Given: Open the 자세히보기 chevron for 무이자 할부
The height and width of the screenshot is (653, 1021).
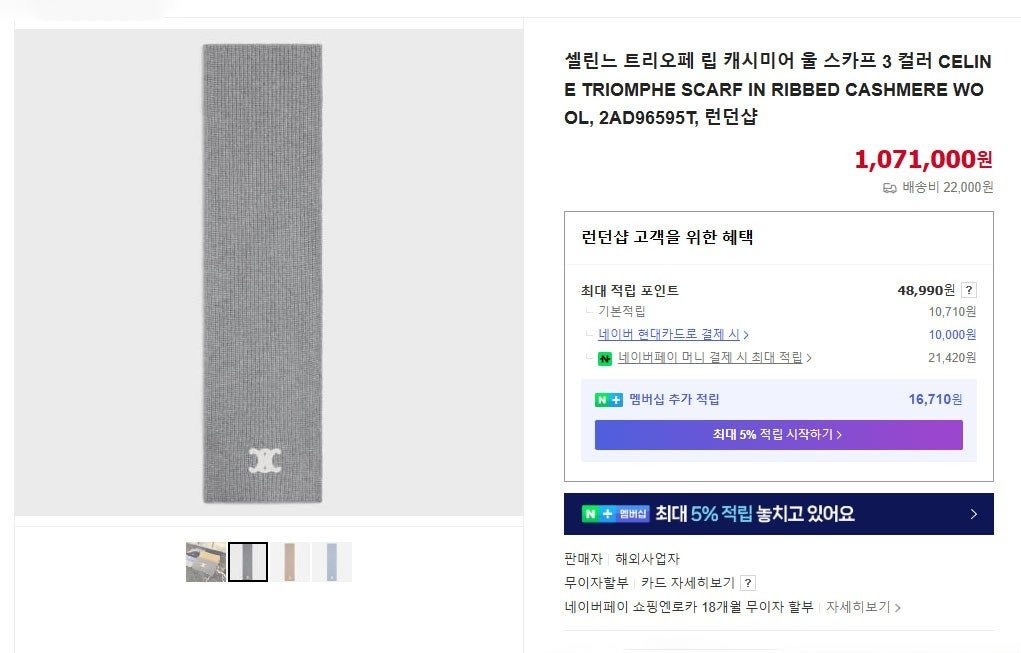Looking at the screenshot, I should point(897,607).
